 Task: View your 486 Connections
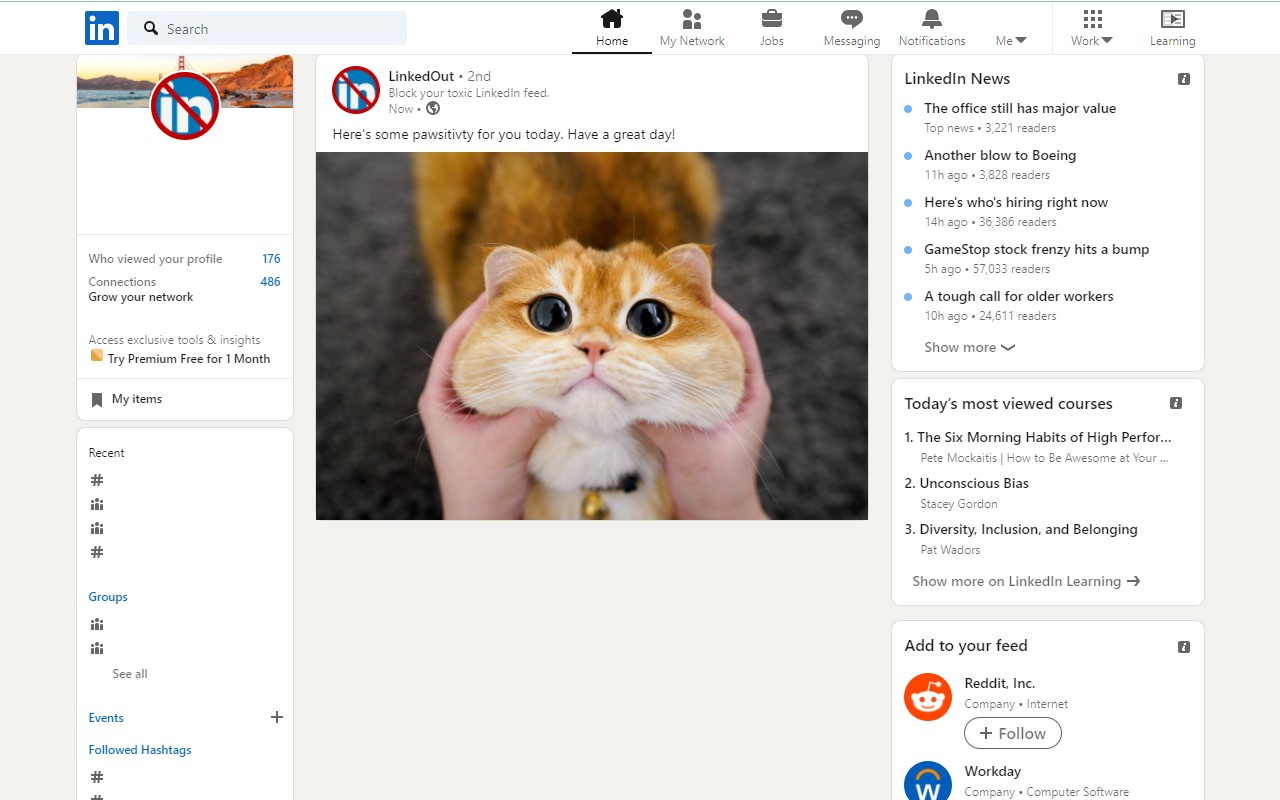tap(185, 282)
